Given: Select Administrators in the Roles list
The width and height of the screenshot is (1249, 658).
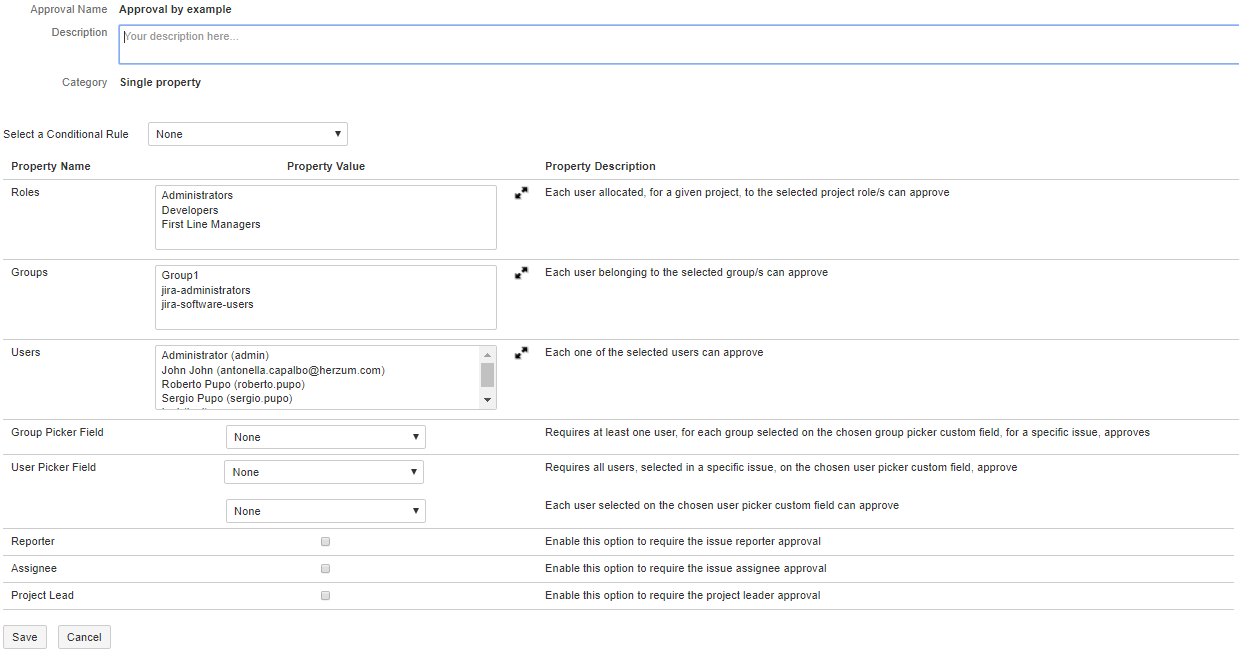Looking at the screenshot, I should tap(197, 196).
